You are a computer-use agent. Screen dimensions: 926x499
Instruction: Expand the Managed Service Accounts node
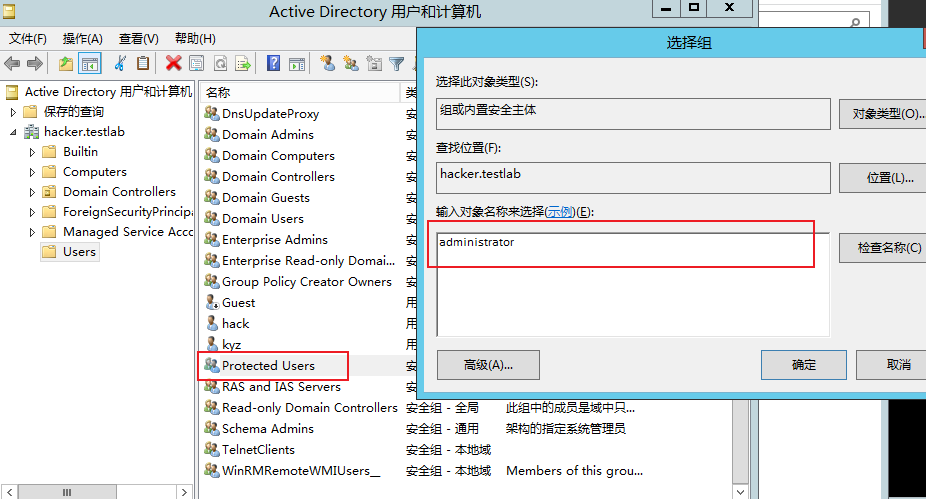[32, 232]
